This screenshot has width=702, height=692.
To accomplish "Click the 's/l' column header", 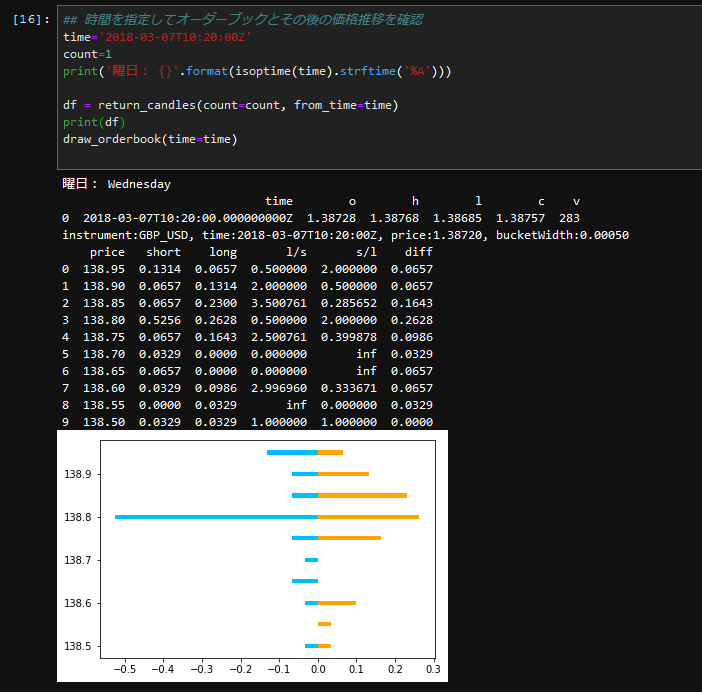I will click(x=366, y=252).
